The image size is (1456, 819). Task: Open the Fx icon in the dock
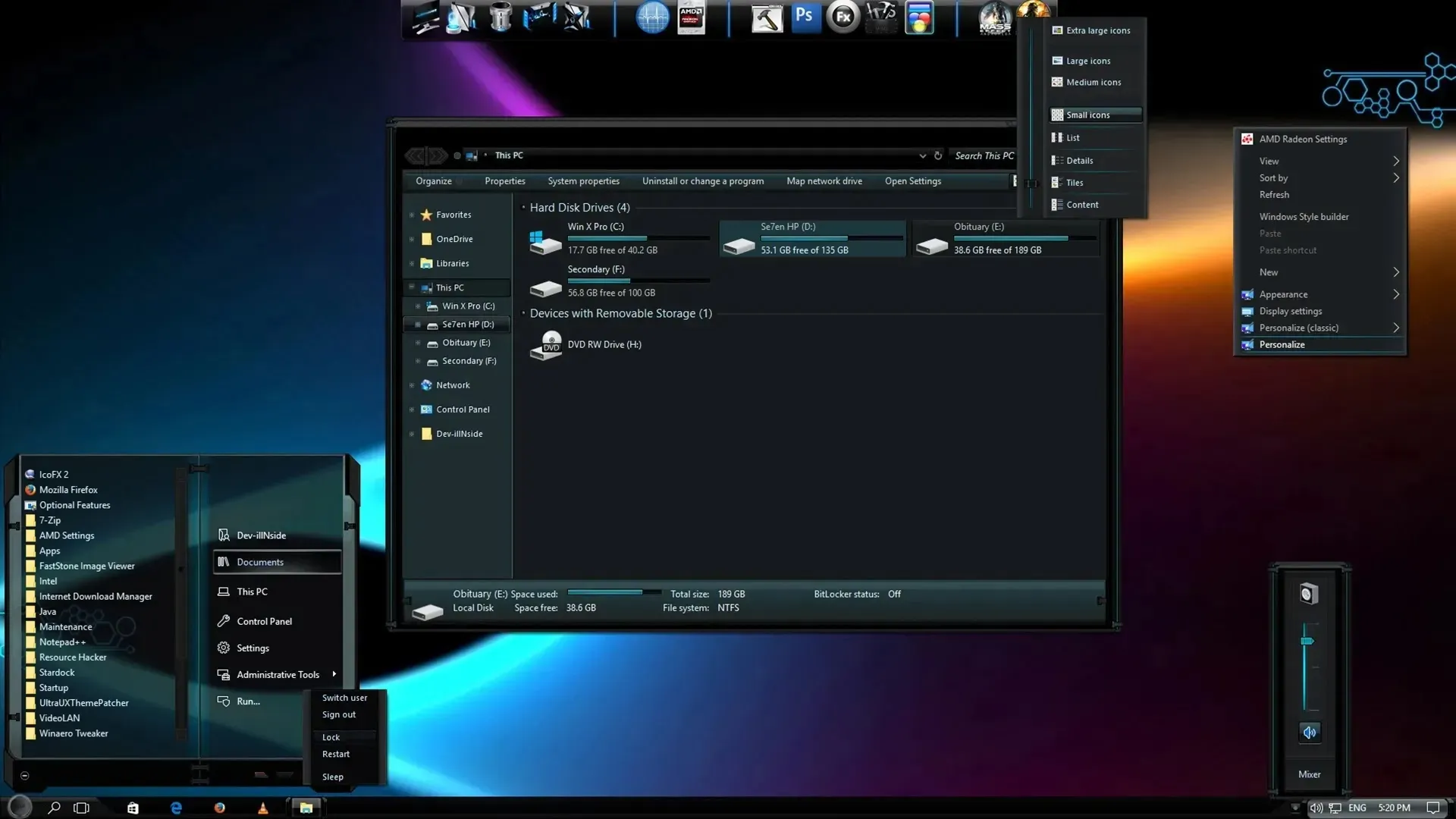coord(843,17)
